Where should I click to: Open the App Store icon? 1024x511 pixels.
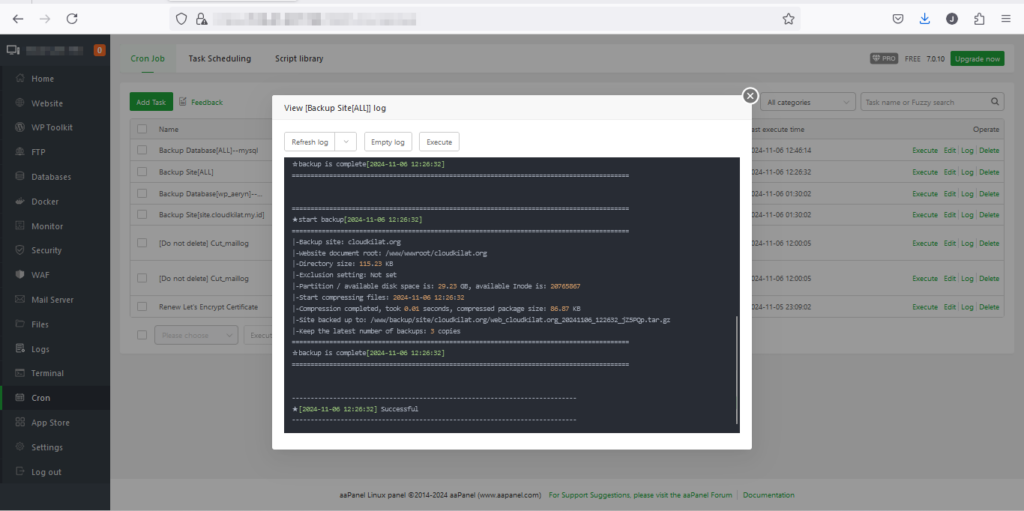[16, 422]
